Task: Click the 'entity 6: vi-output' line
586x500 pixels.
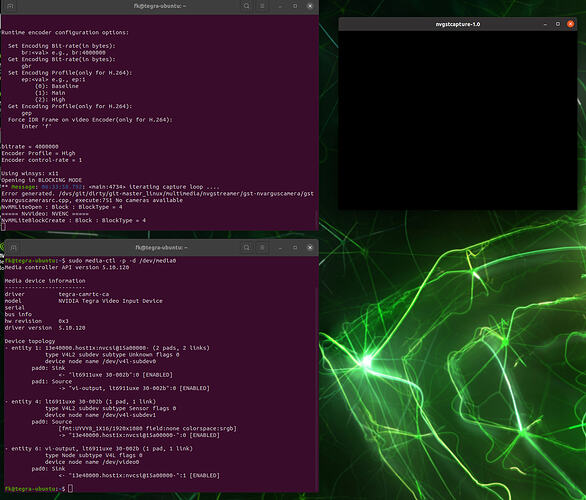Action: click(99, 448)
